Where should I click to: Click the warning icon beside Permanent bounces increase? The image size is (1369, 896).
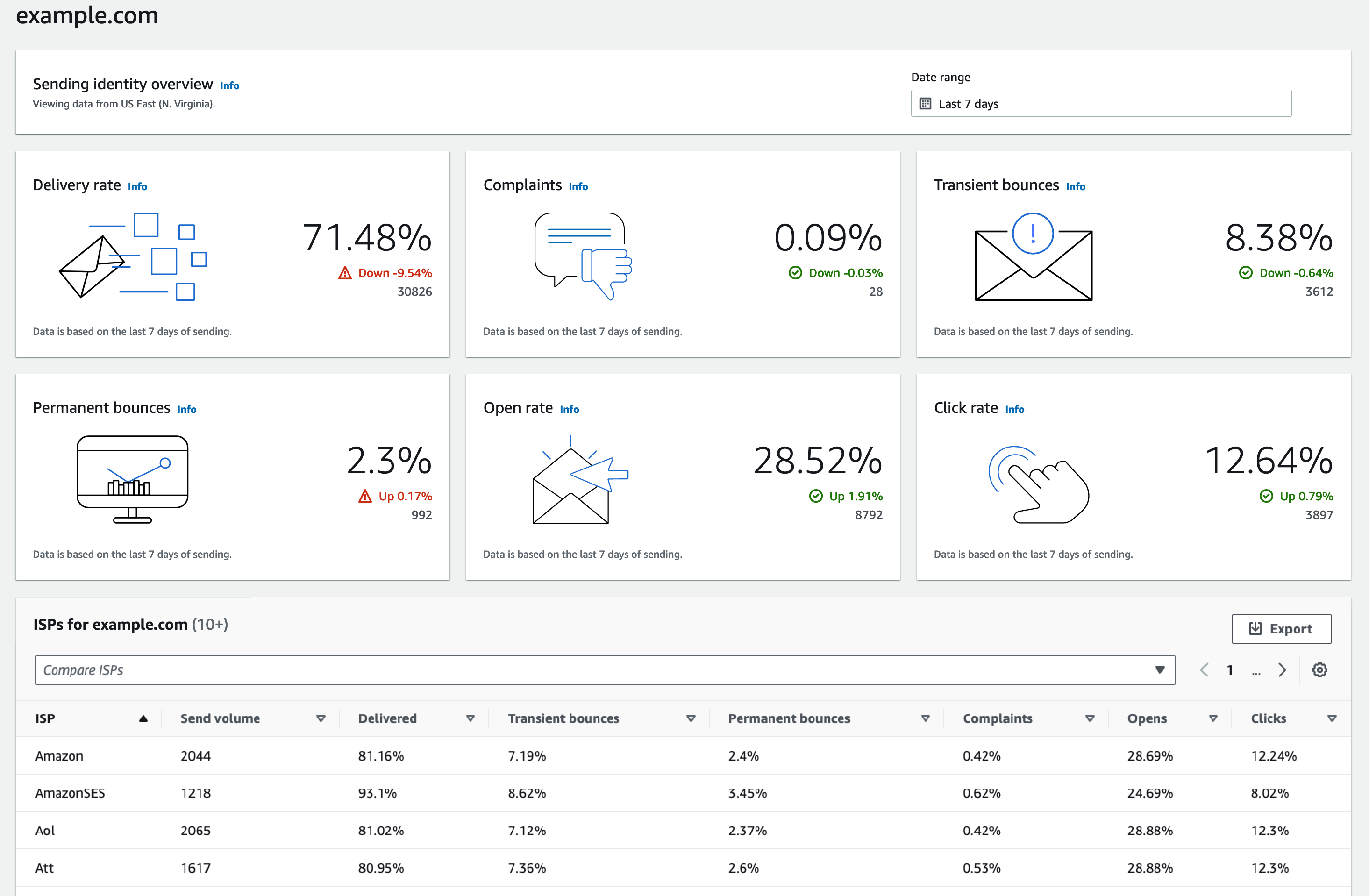[366, 496]
